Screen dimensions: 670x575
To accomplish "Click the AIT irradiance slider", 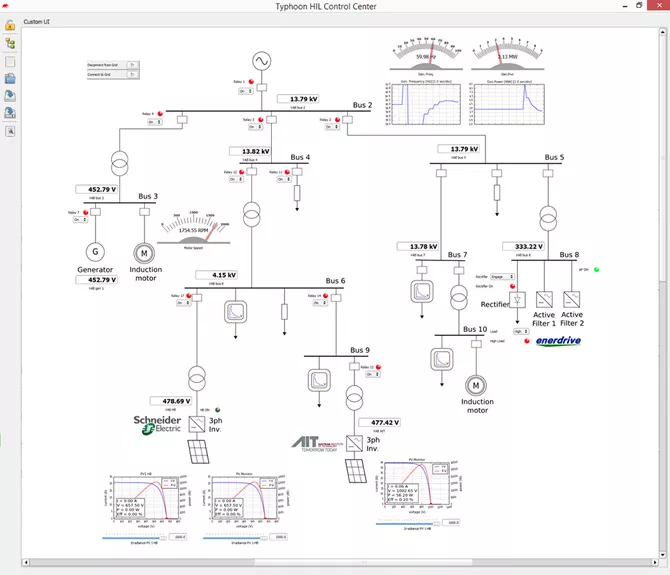I will [x=408, y=524].
